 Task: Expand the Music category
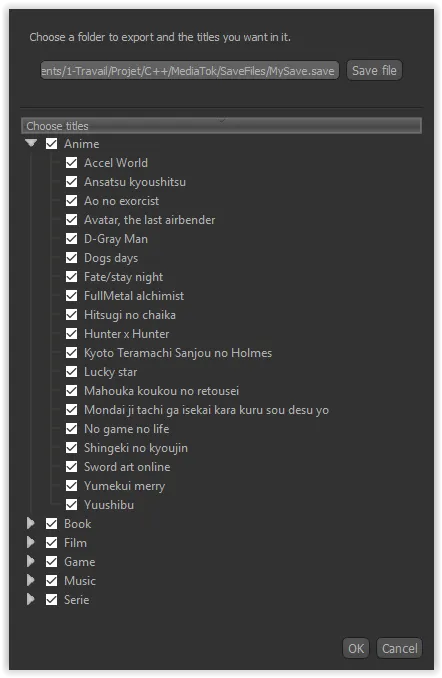[31, 581]
